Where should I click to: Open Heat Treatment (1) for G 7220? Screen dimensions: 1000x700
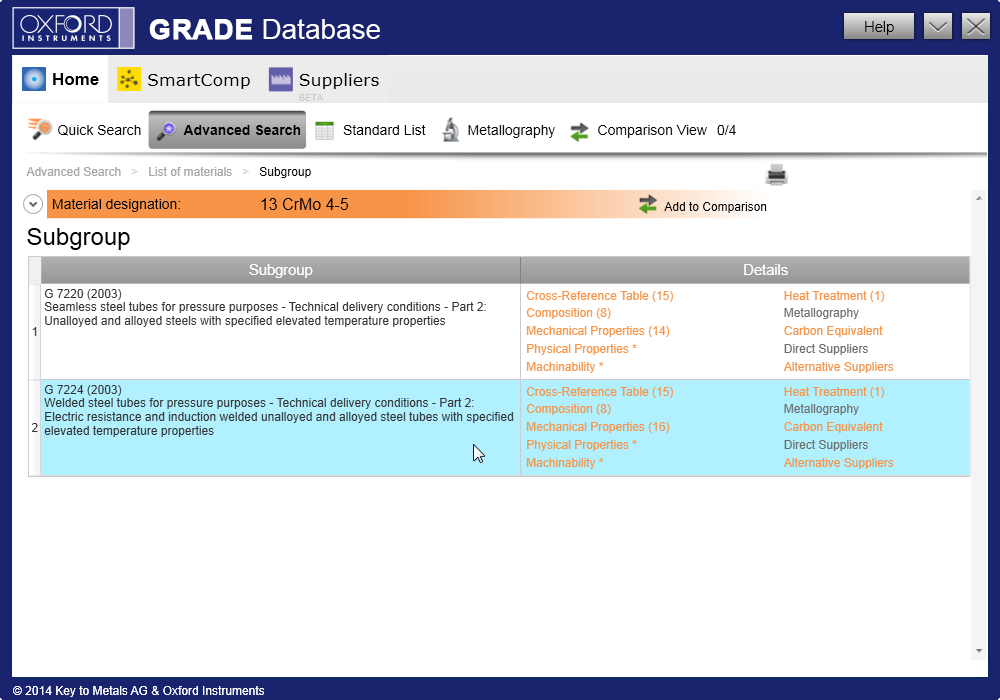point(834,295)
